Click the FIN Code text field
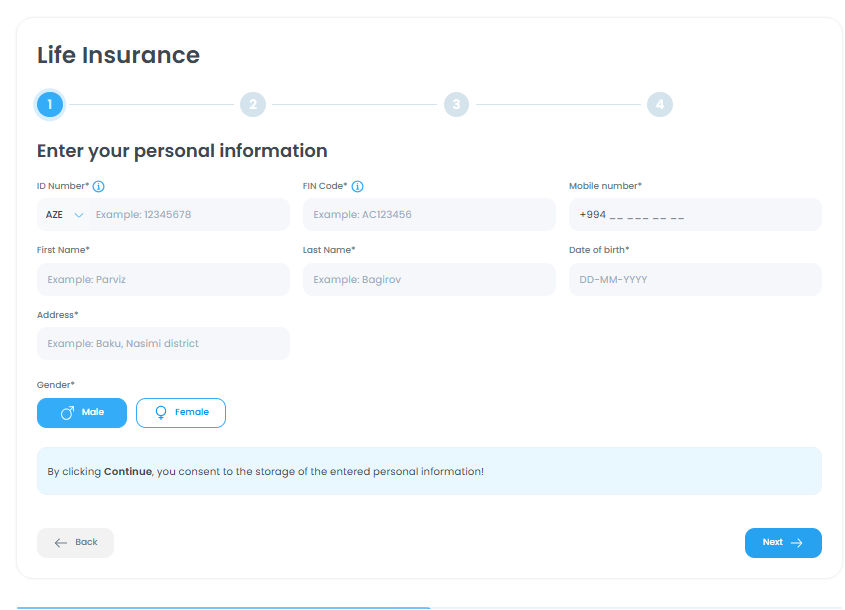The height and width of the screenshot is (610, 845). (429, 215)
